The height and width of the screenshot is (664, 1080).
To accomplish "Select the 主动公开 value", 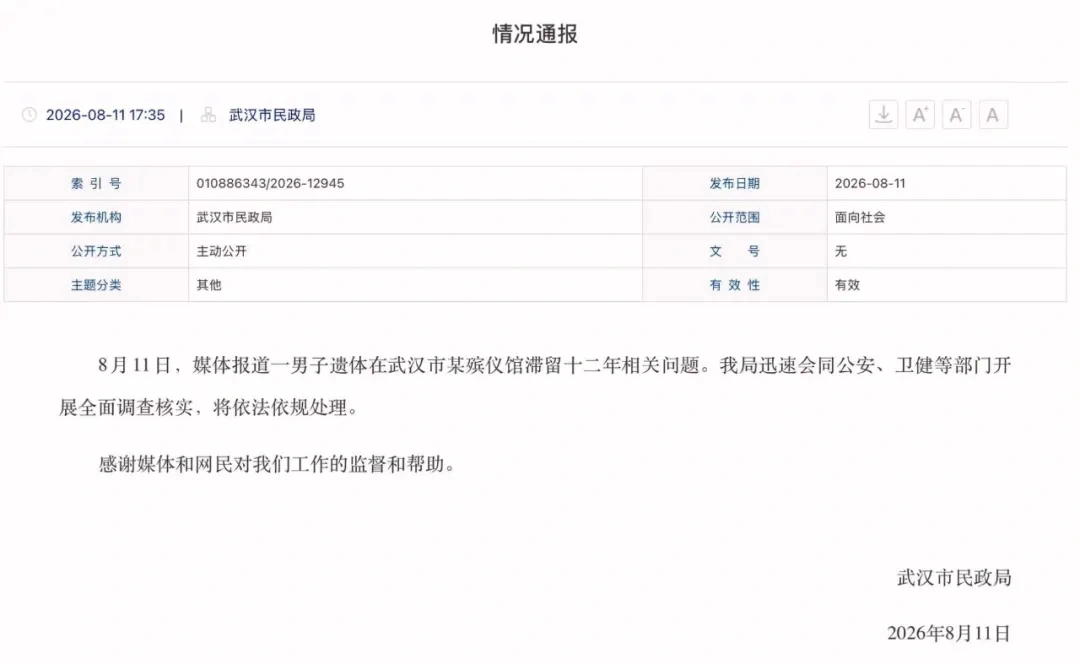I will (221, 251).
